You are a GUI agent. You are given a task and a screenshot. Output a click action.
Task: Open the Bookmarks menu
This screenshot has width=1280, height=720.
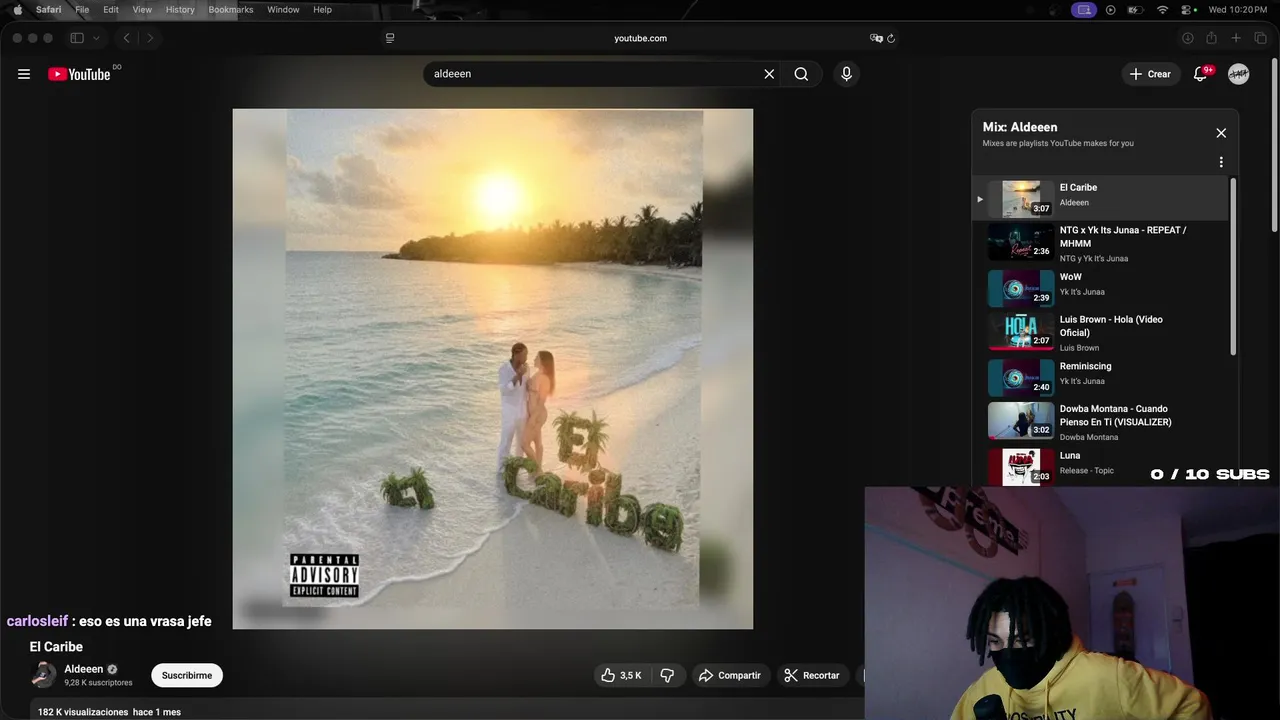[x=231, y=9]
